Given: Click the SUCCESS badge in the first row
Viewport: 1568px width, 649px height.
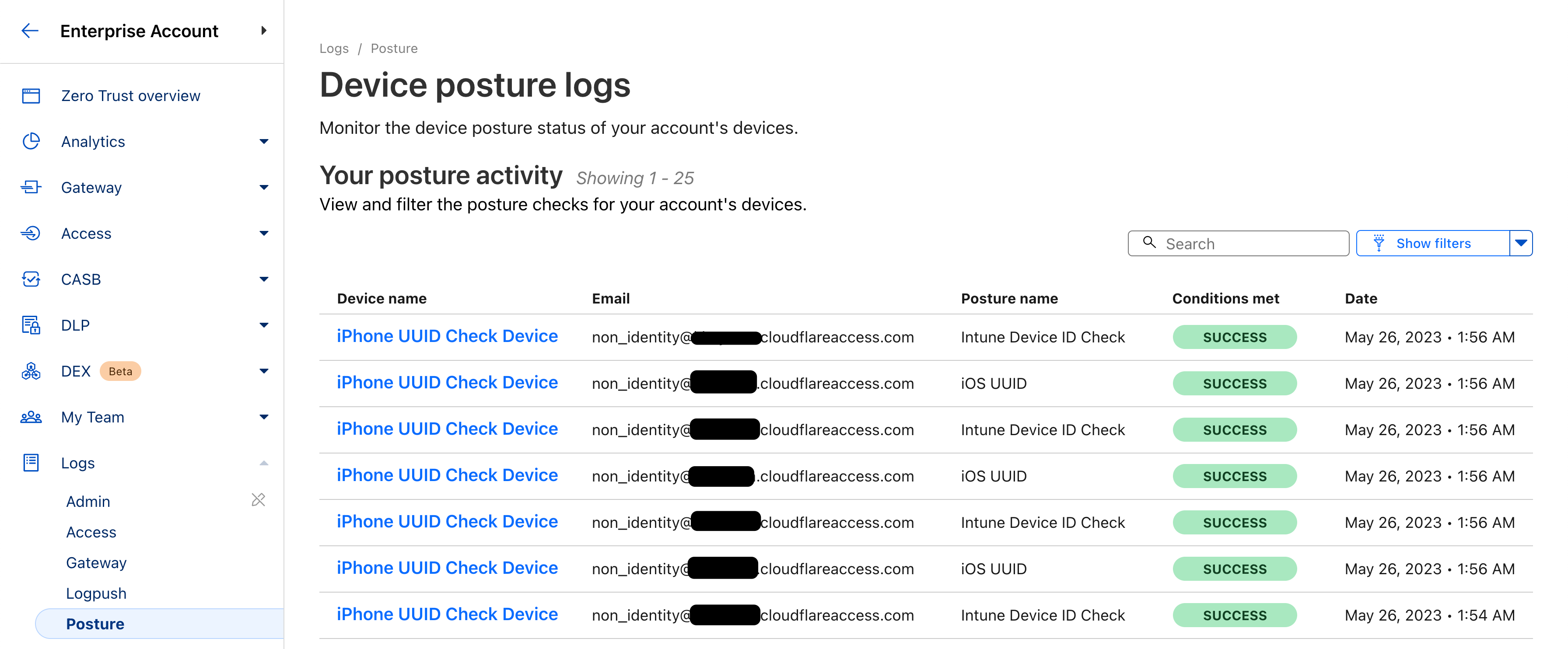Looking at the screenshot, I should pyautogui.click(x=1234, y=338).
